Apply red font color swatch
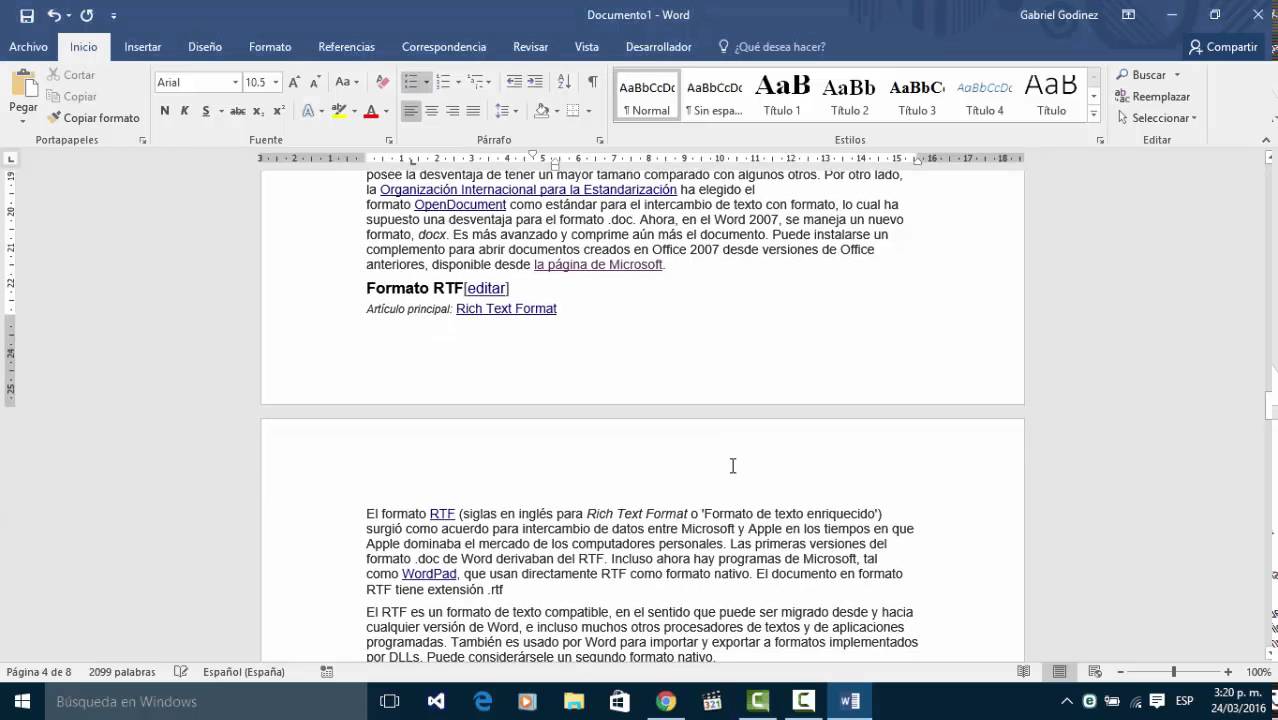The image size is (1278, 720). click(x=371, y=111)
